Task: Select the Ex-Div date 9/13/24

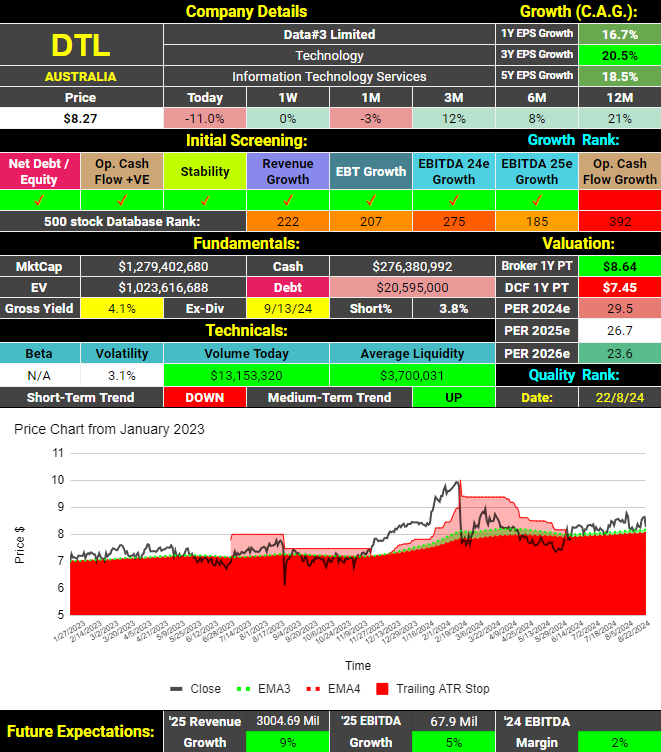Action: point(288,308)
